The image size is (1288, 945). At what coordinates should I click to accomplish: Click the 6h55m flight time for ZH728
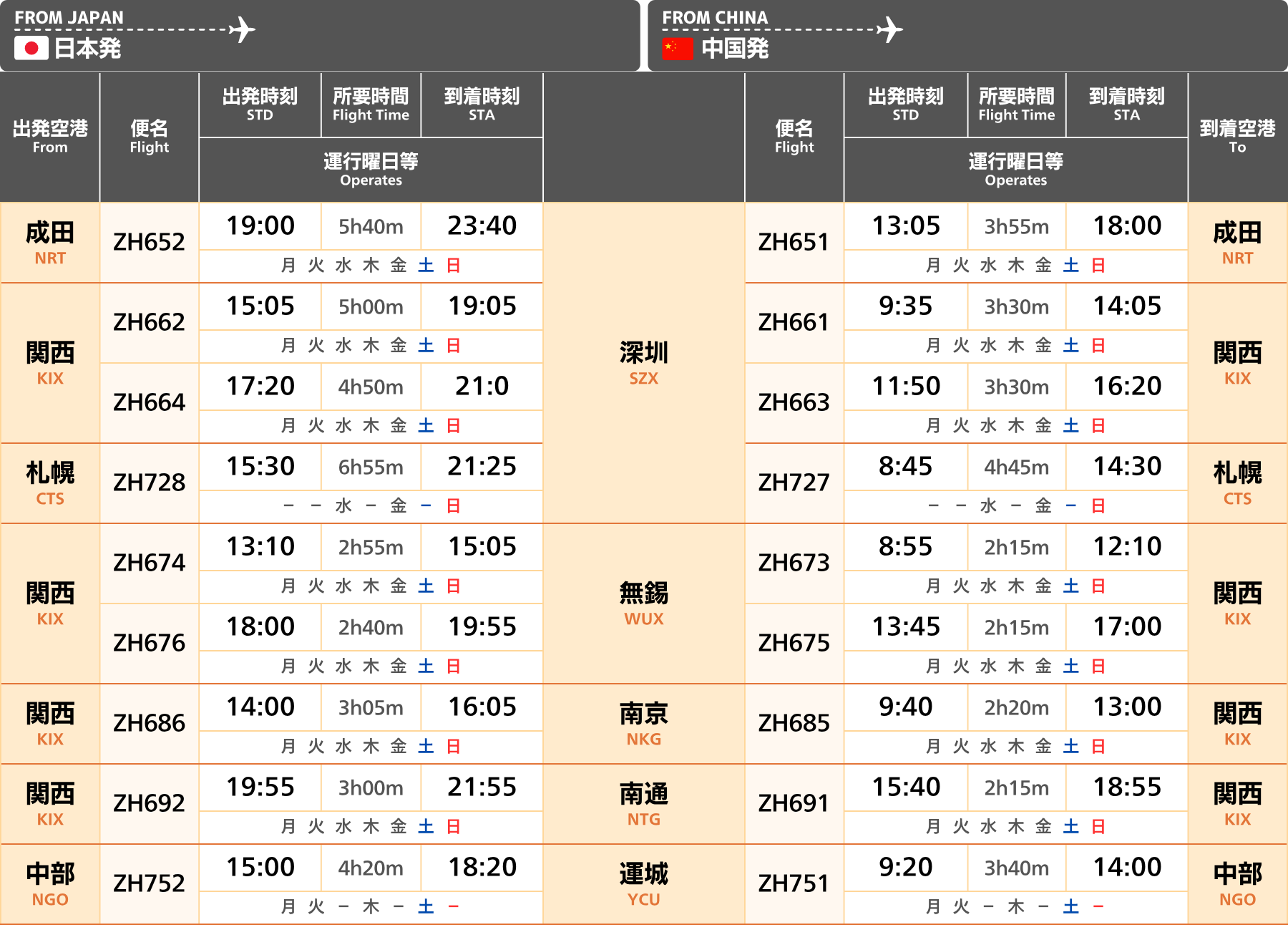pyautogui.click(x=371, y=467)
